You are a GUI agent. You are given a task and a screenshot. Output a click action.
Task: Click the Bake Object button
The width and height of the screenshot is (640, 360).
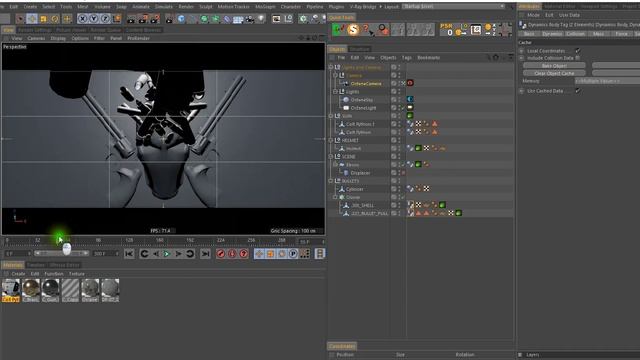554,65
